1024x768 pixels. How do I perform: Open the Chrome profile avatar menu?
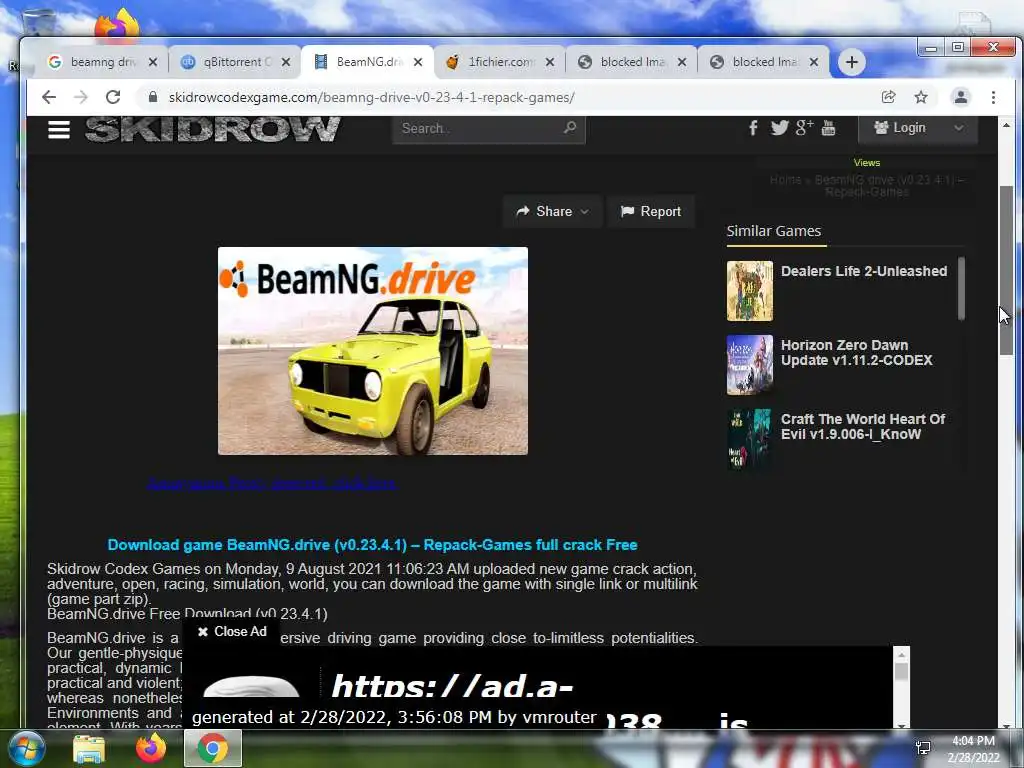tap(961, 97)
